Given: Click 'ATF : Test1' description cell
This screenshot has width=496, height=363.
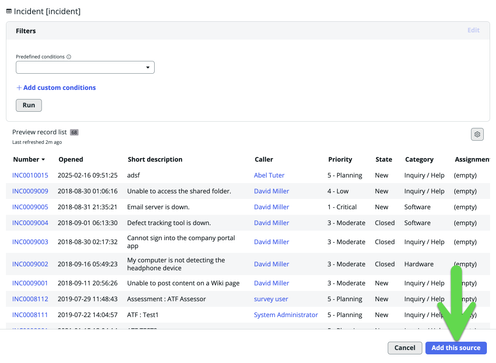Looking at the screenshot, I should coord(143,315).
